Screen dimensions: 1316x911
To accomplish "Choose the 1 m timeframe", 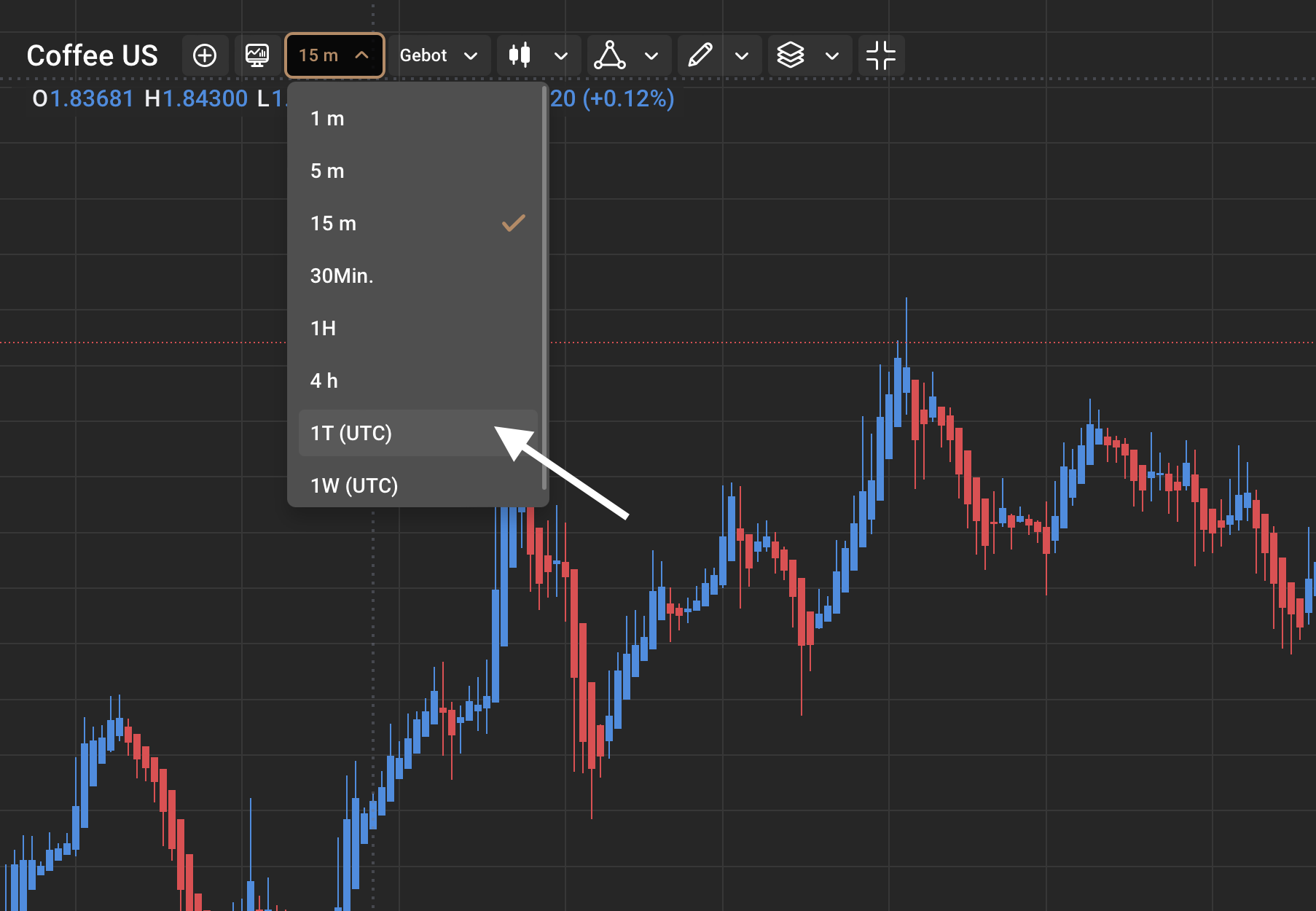I will pos(418,119).
